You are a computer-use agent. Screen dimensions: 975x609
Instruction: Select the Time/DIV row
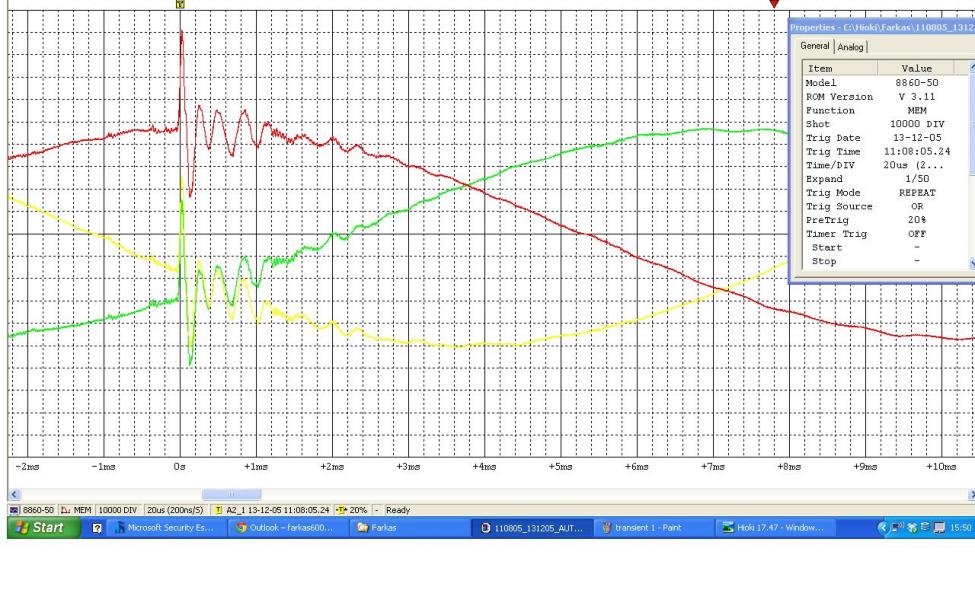point(885,165)
